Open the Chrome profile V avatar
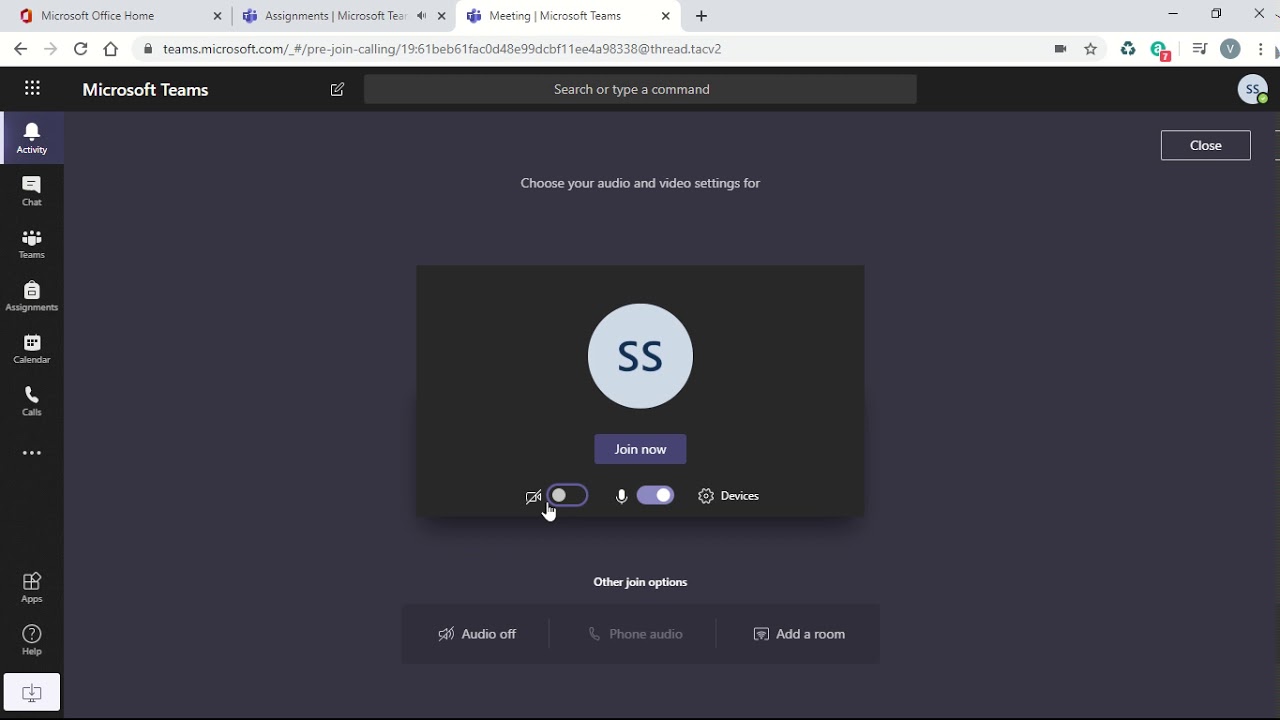The image size is (1280, 720). point(1230,49)
